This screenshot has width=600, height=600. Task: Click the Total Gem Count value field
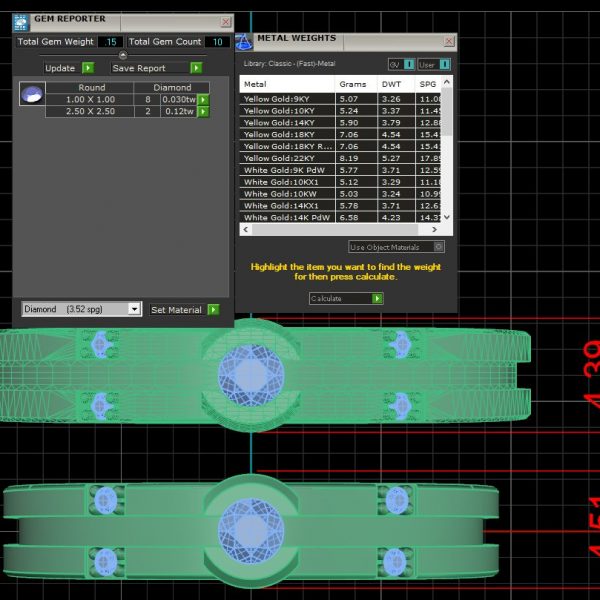coord(217,42)
